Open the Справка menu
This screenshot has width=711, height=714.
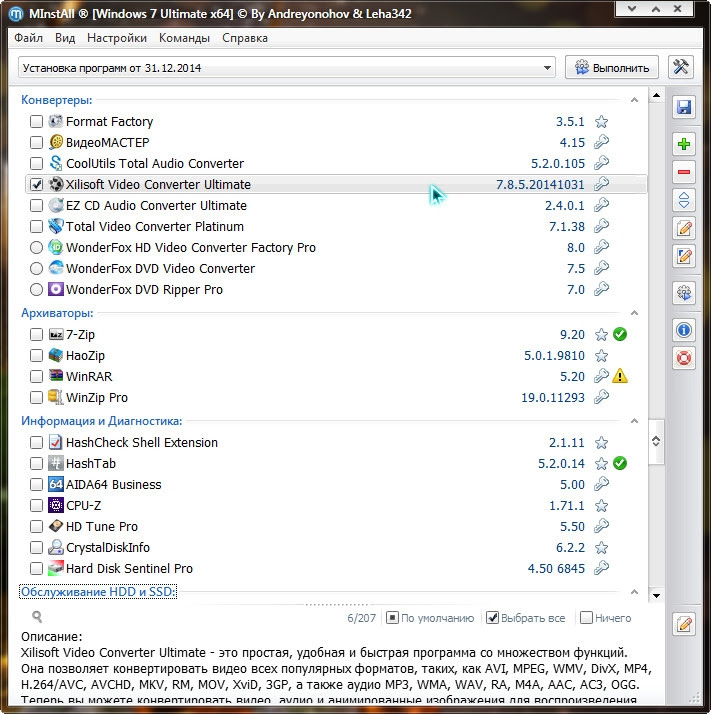(x=245, y=38)
